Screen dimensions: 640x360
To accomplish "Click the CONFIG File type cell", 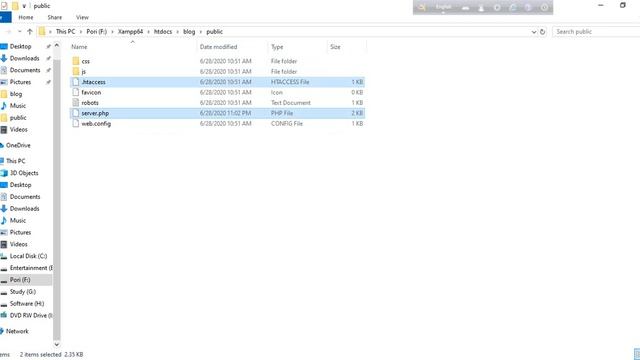I will (x=287, y=124).
